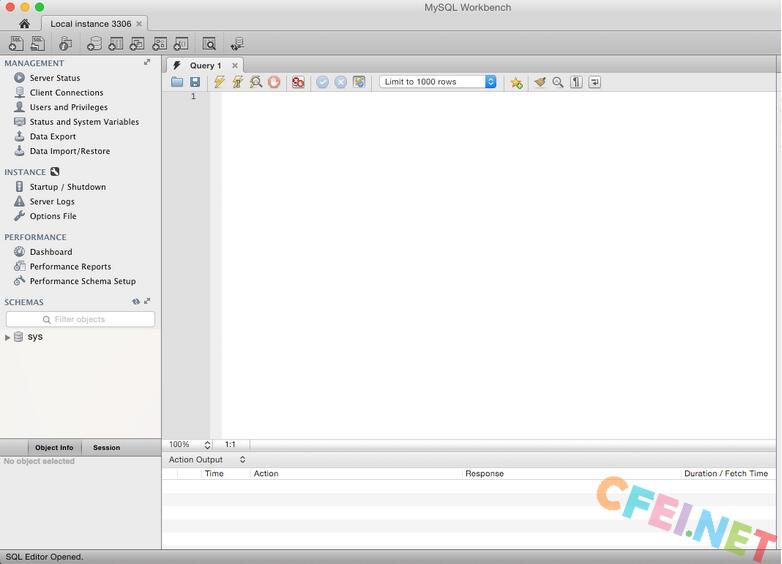Click the Duration / Fetch Time header

point(726,473)
